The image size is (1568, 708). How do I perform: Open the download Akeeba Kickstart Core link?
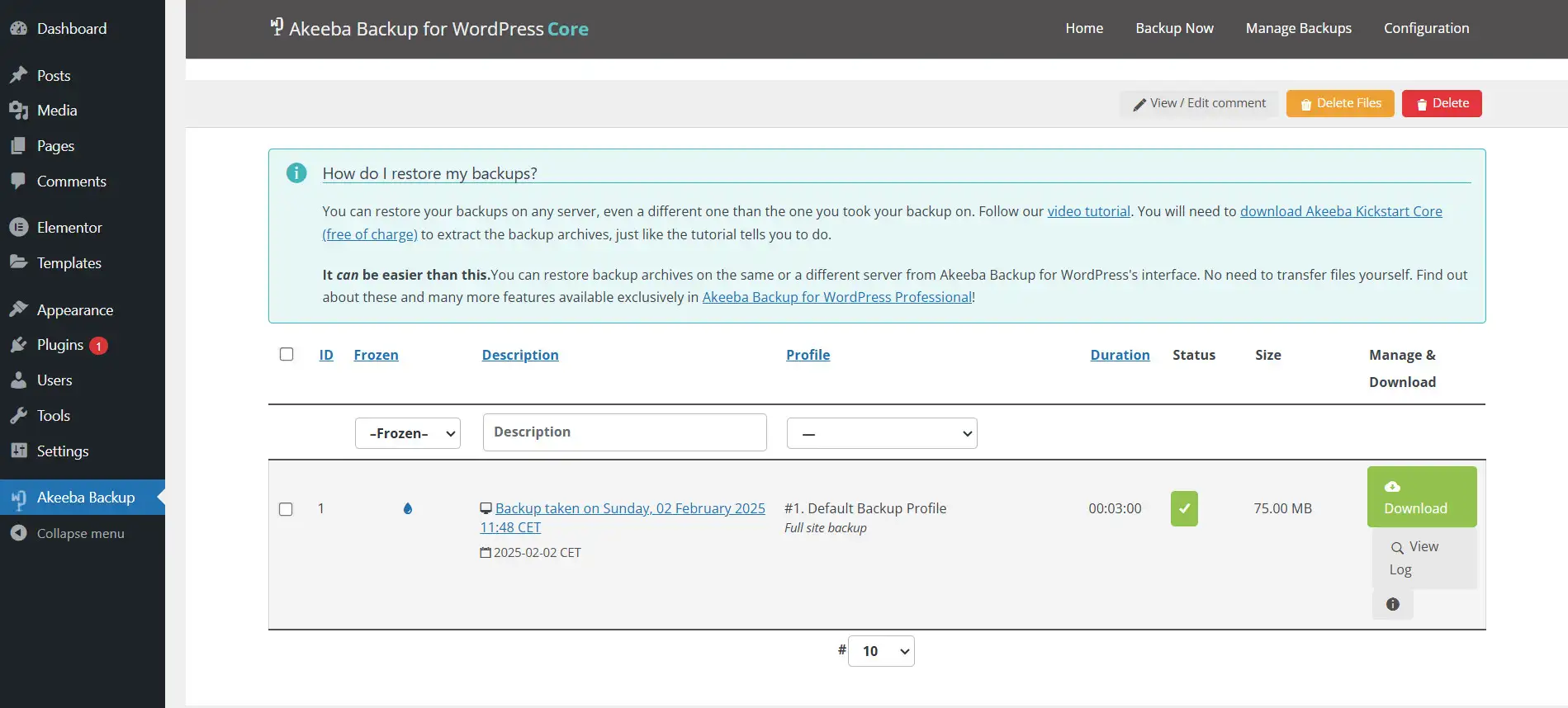(x=1341, y=211)
